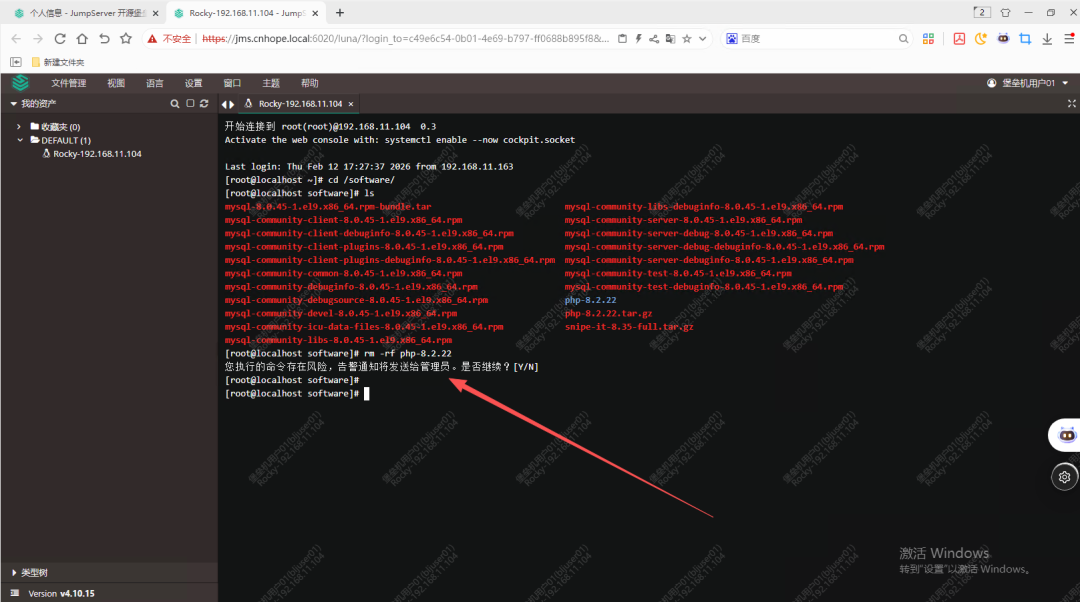Viewport: 1080px width, 602px height.
Task: Open the colorful apps grid icon
Action: pyautogui.click(x=928, y=39)
